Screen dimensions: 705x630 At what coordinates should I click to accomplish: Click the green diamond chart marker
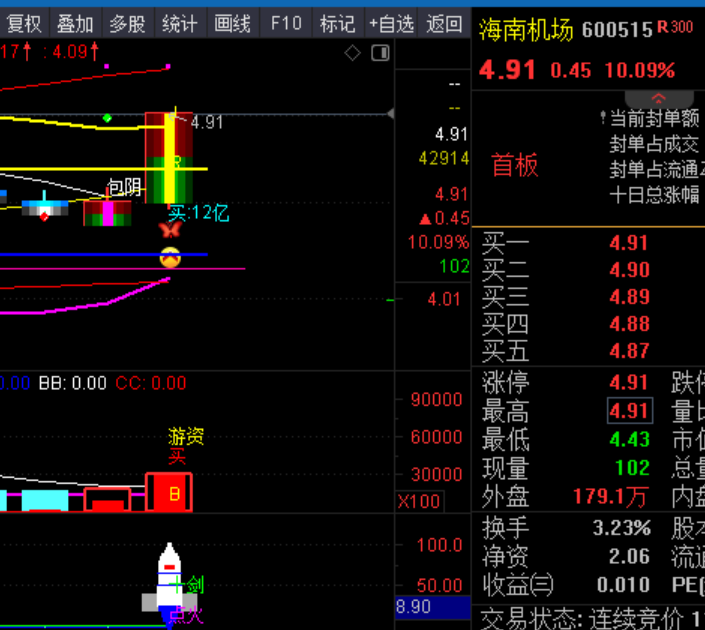point(107,118)
